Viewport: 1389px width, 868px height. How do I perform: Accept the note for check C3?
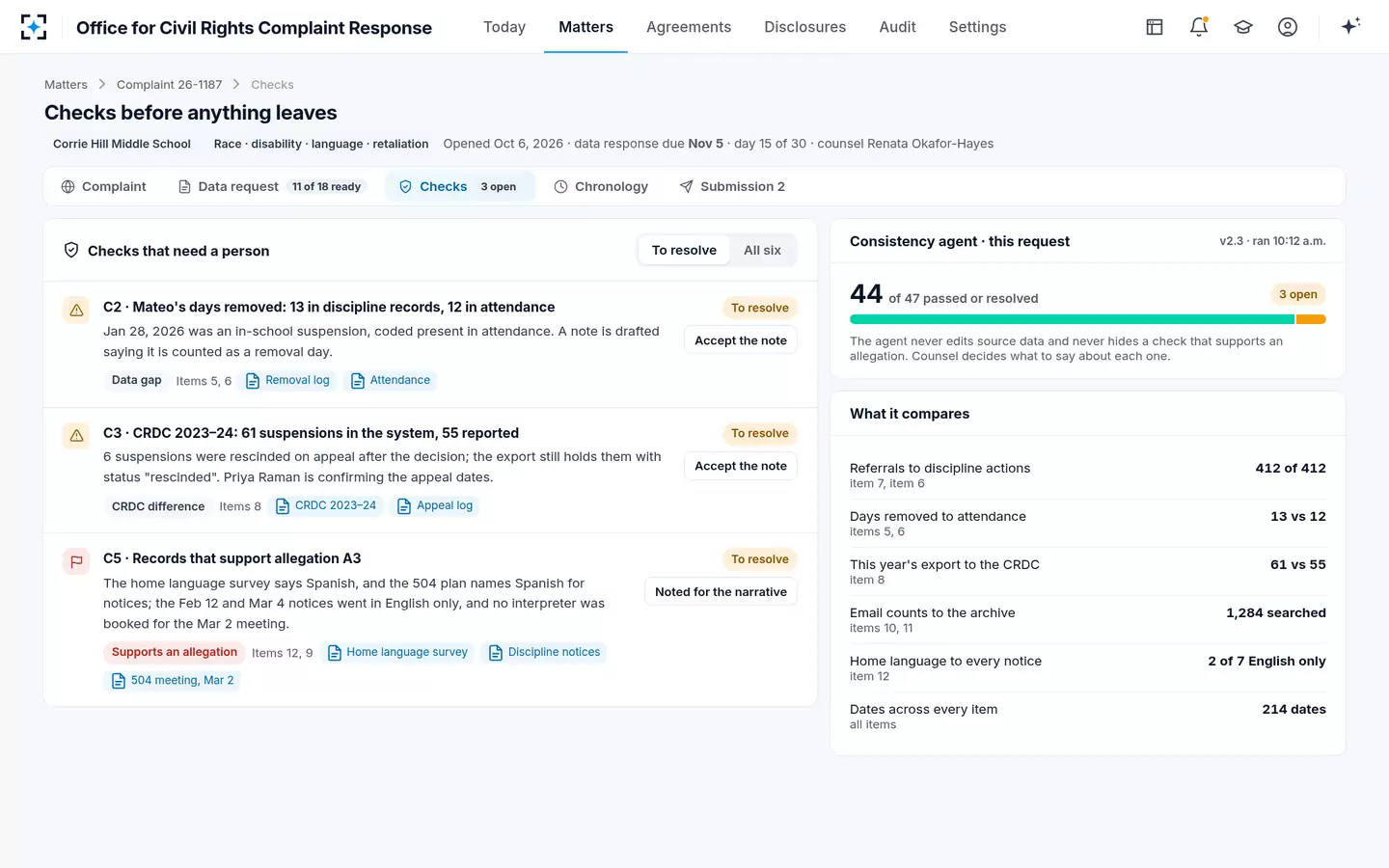coord(741,466)
